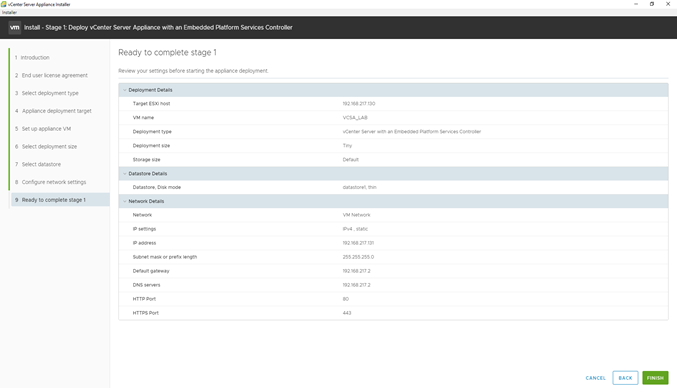Click IP settings value IPv4, static
Viewport: 677px width, 388px height.
pos(355,229)
